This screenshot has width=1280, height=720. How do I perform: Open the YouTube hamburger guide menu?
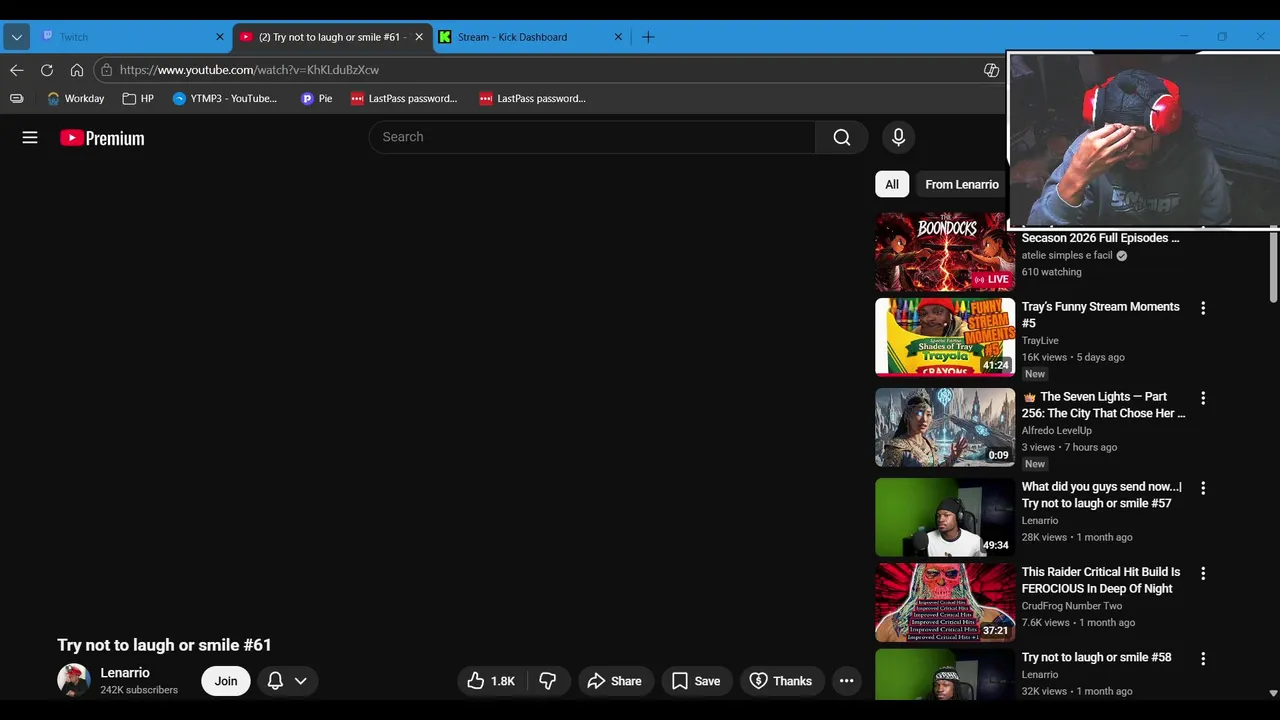(x=30, y=138)
